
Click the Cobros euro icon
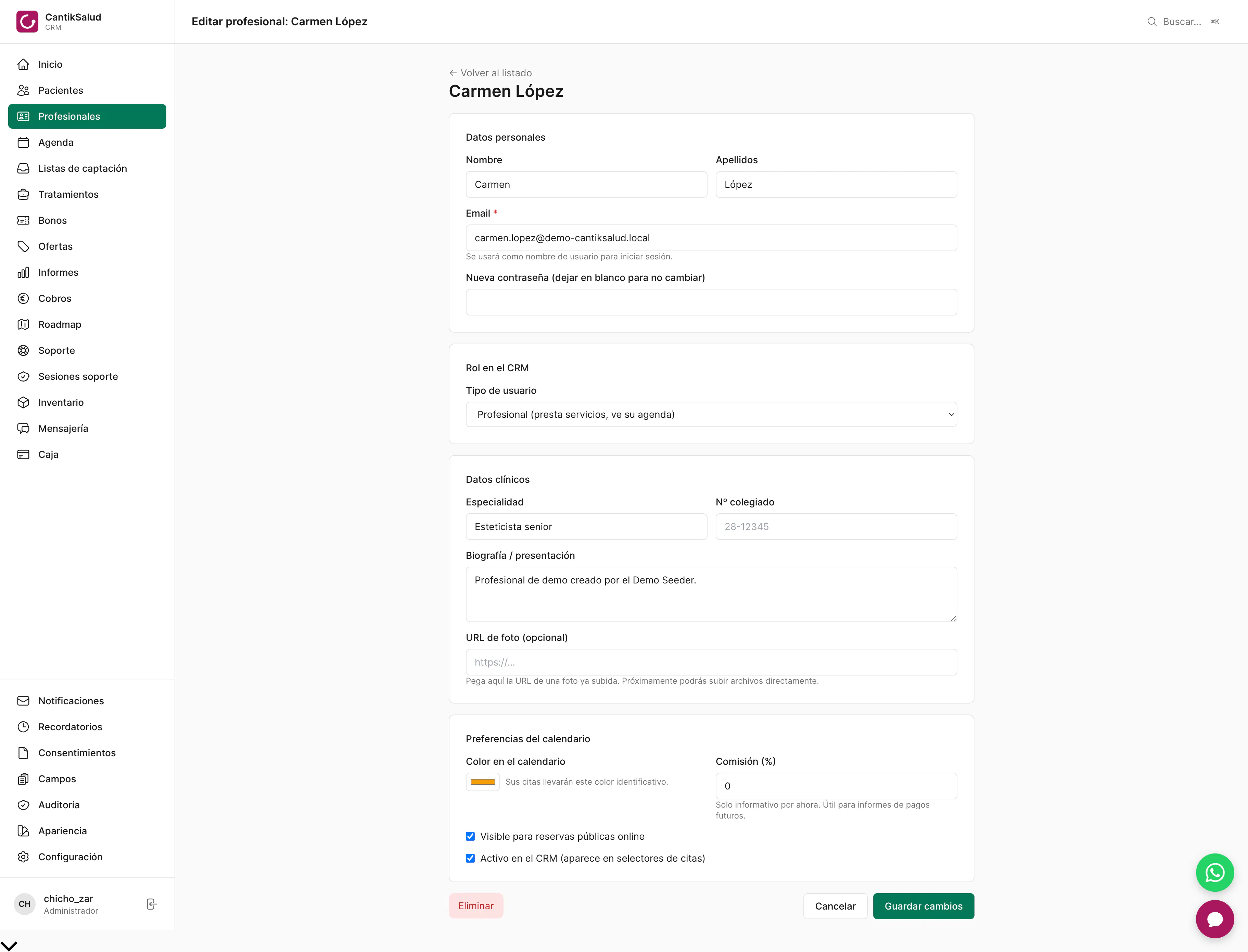[x=23, y=299]
